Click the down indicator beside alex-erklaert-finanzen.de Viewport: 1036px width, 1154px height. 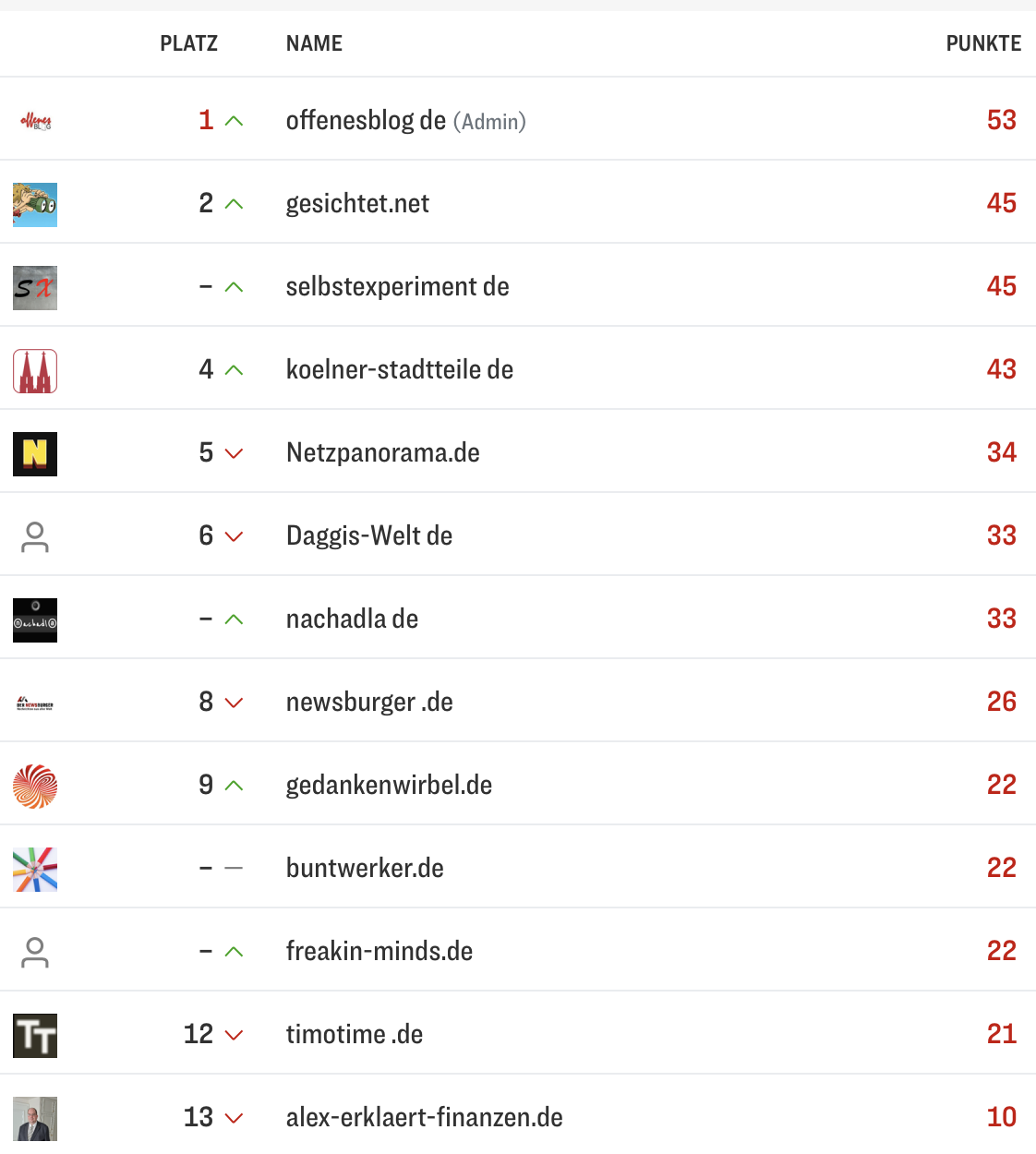click(234, 1118)
